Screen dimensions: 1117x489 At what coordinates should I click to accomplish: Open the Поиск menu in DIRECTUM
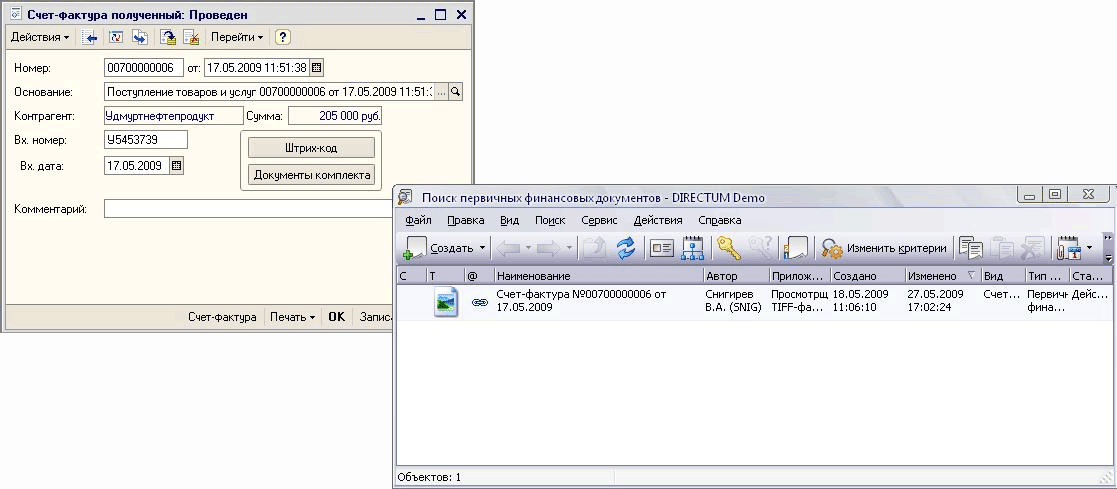coord(550,220)
